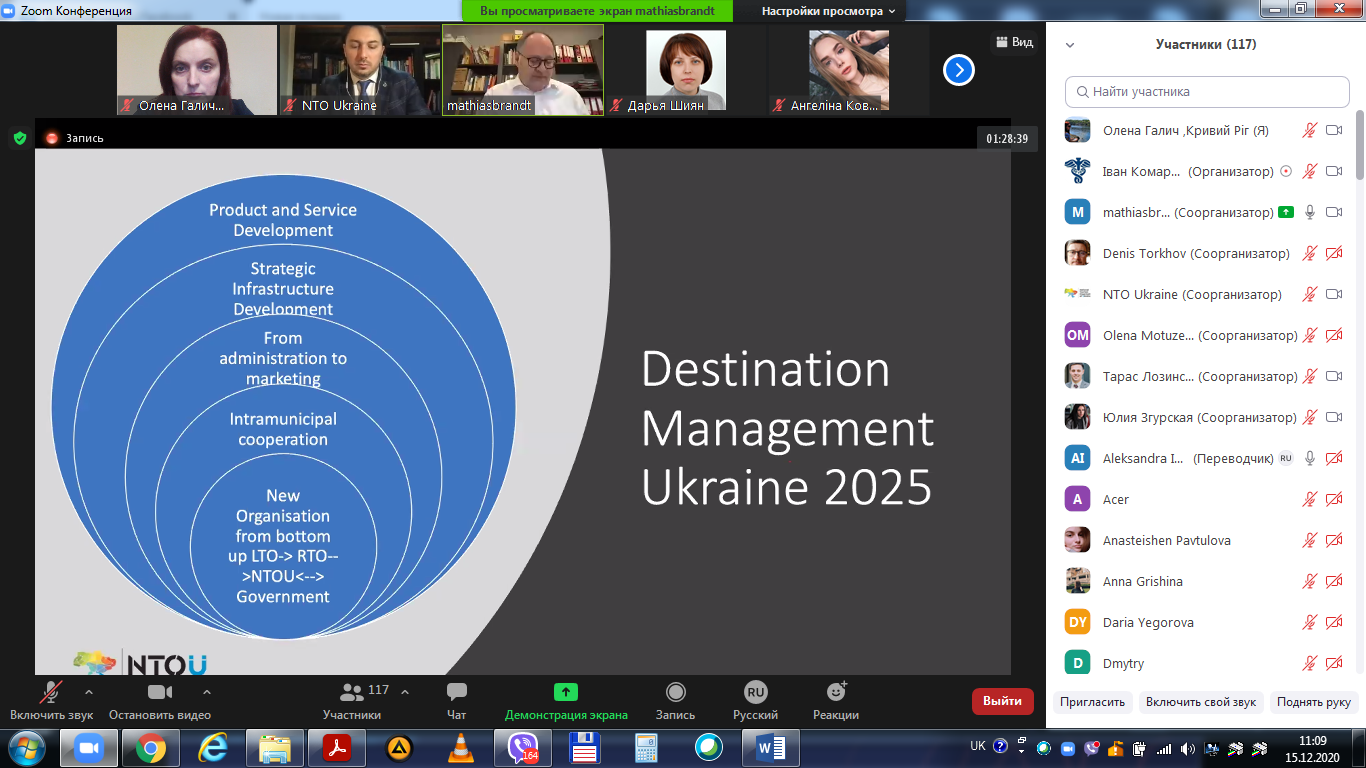Viewport: 1366px width, 768px height.
Task: Select the Дарья Шиян video thumbnail
Action: point(686,70)
